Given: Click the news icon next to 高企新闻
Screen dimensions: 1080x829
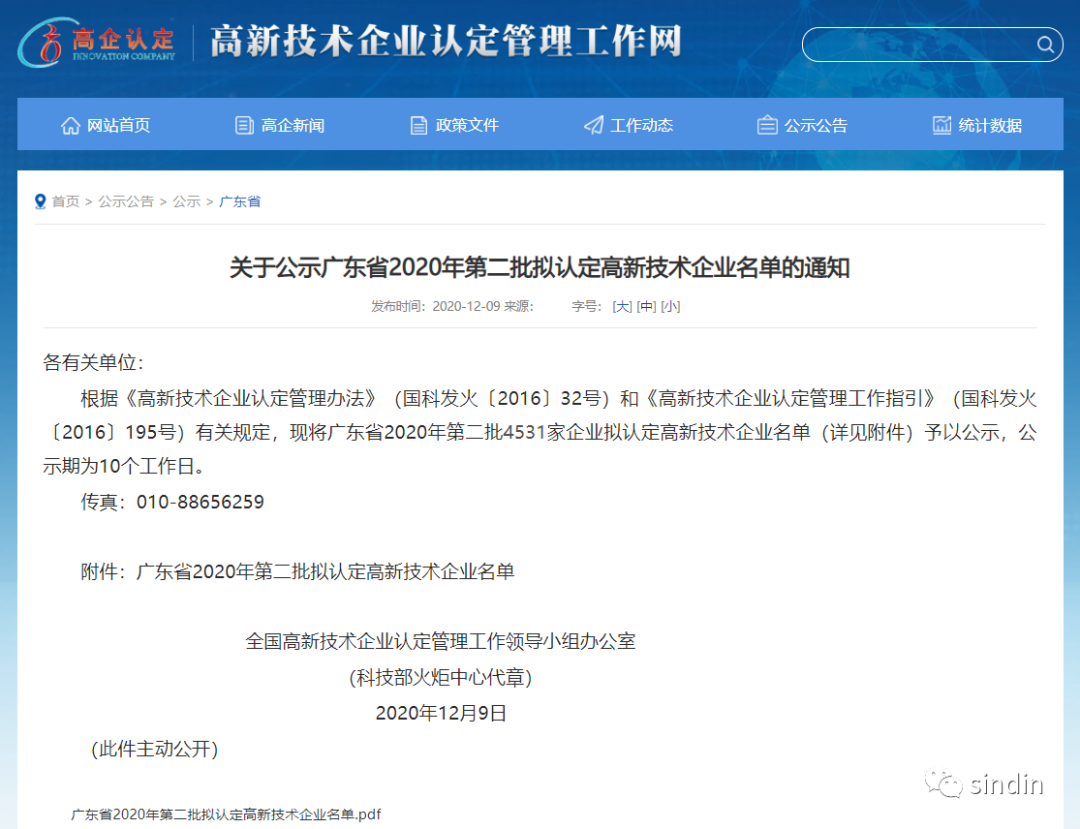Looking at the screenshot, I should point(243,124).
